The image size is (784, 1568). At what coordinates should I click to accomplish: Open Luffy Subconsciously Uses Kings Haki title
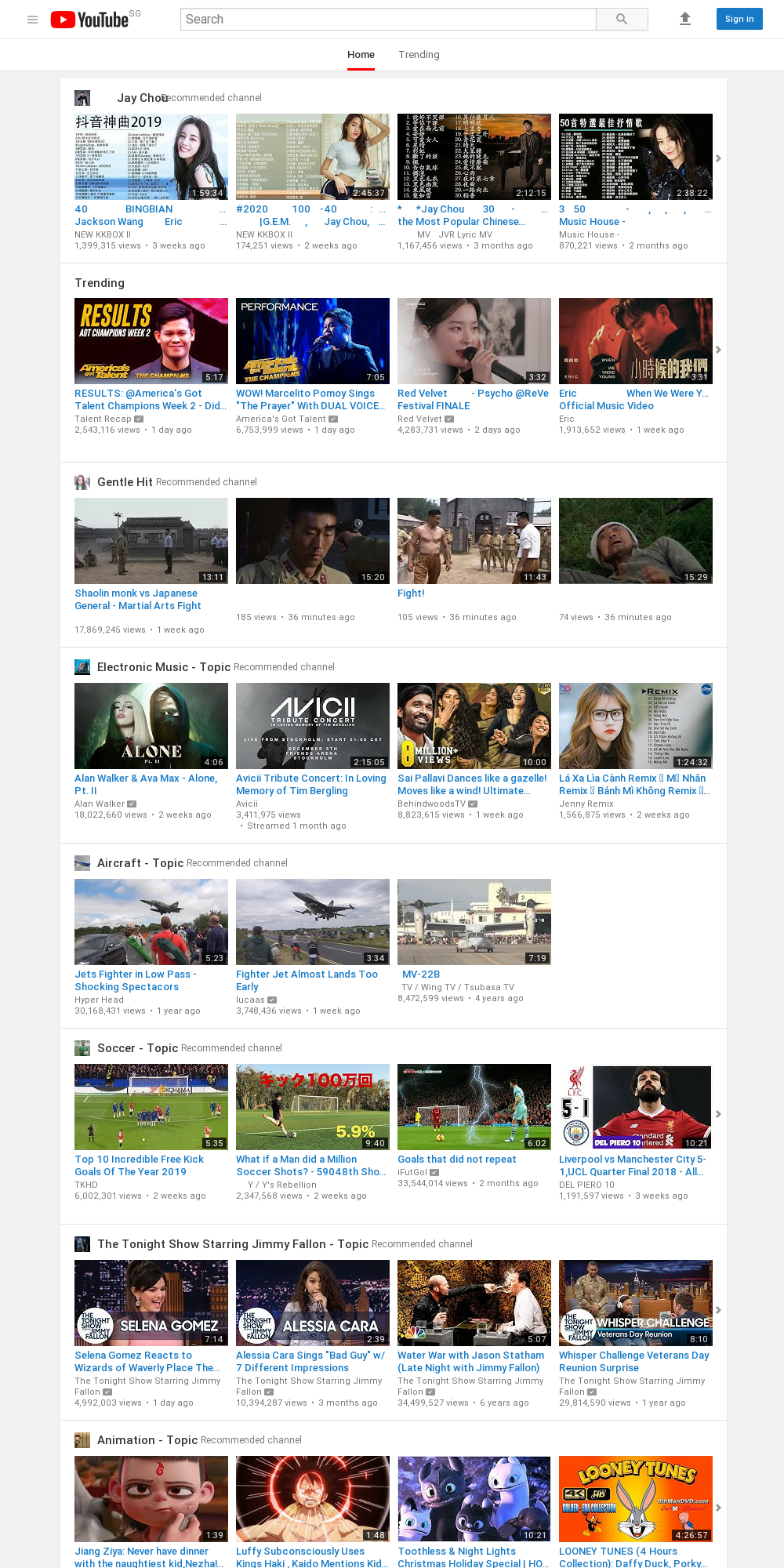[311, 1558]
